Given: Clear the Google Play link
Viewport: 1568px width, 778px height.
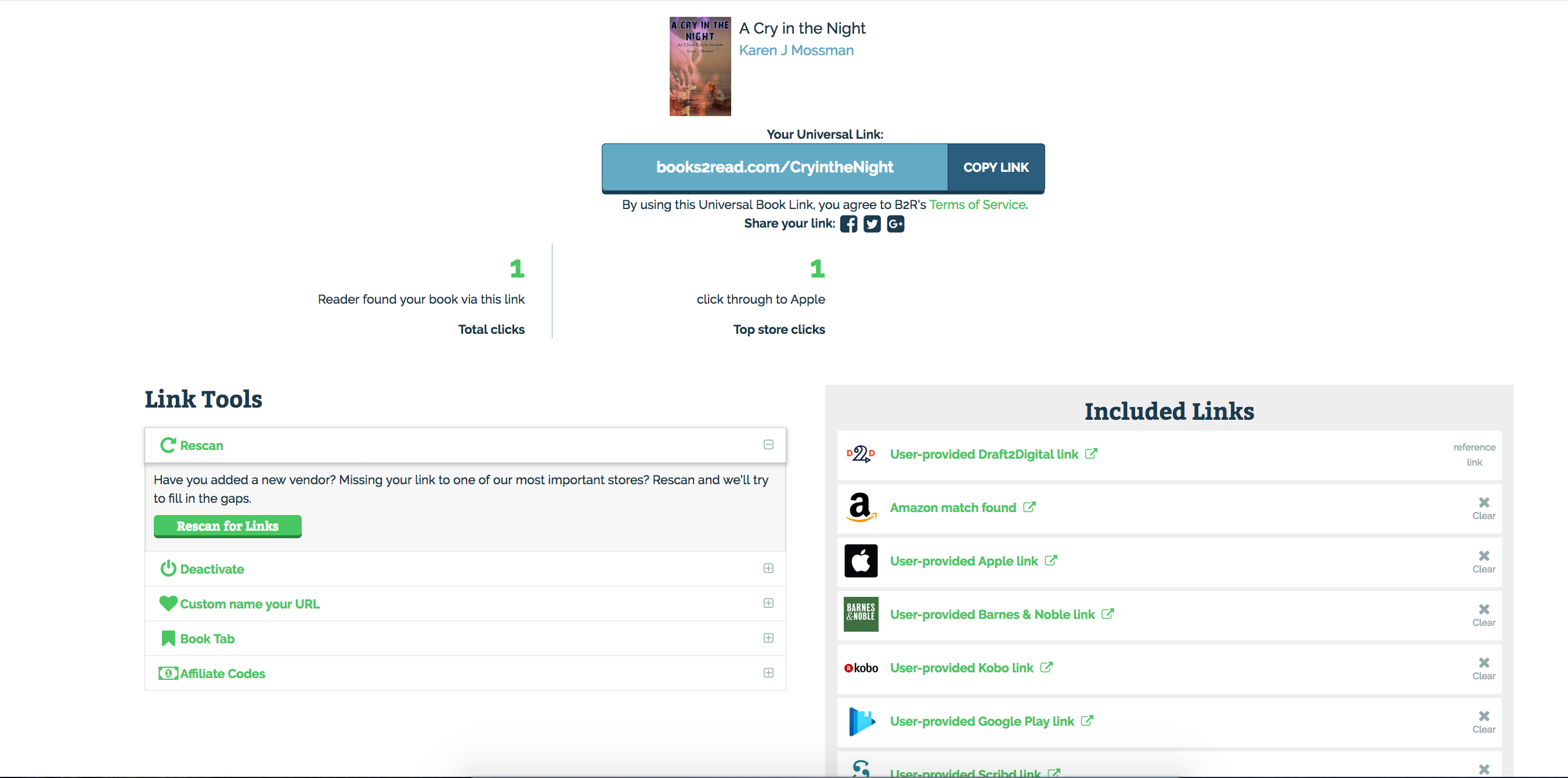Looking at the screenshot, I should (x=1483, y=721).
